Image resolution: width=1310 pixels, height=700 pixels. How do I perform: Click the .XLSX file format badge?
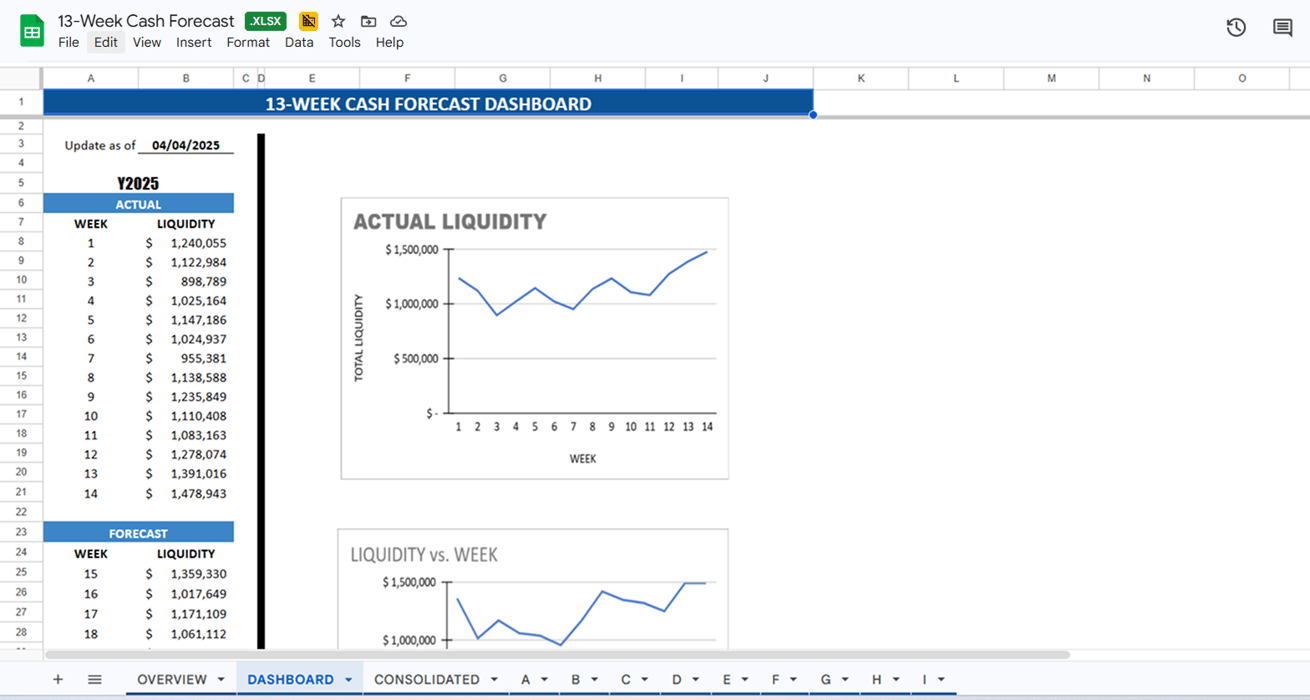(x=265, y=21)
